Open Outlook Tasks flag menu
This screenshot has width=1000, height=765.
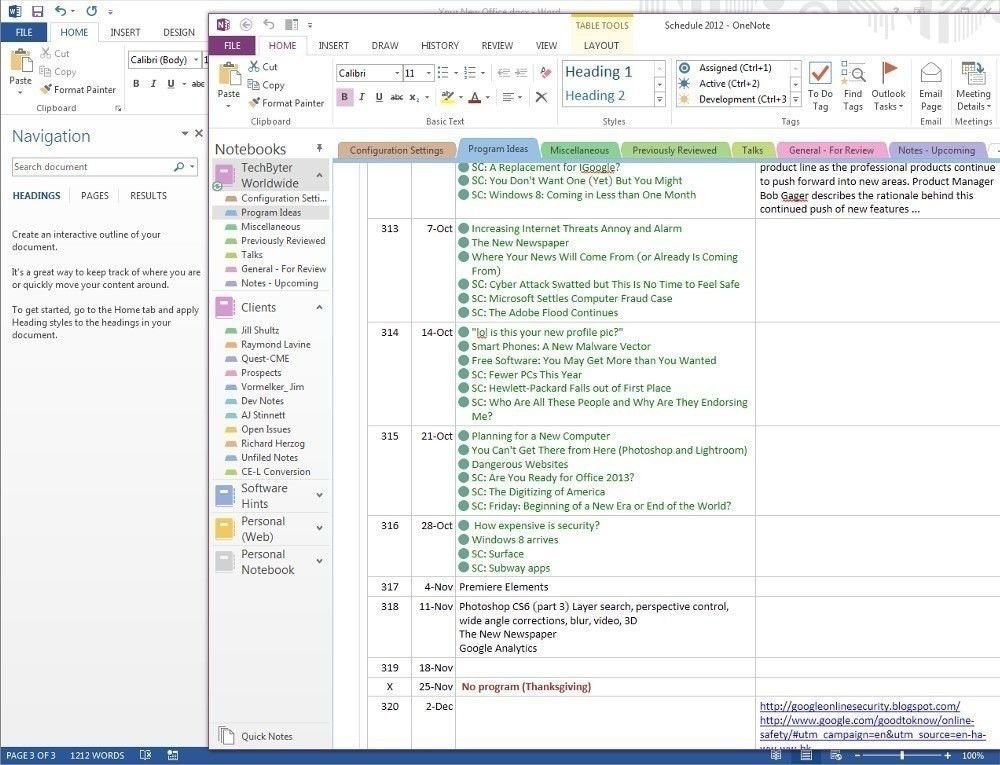[888, 86]
